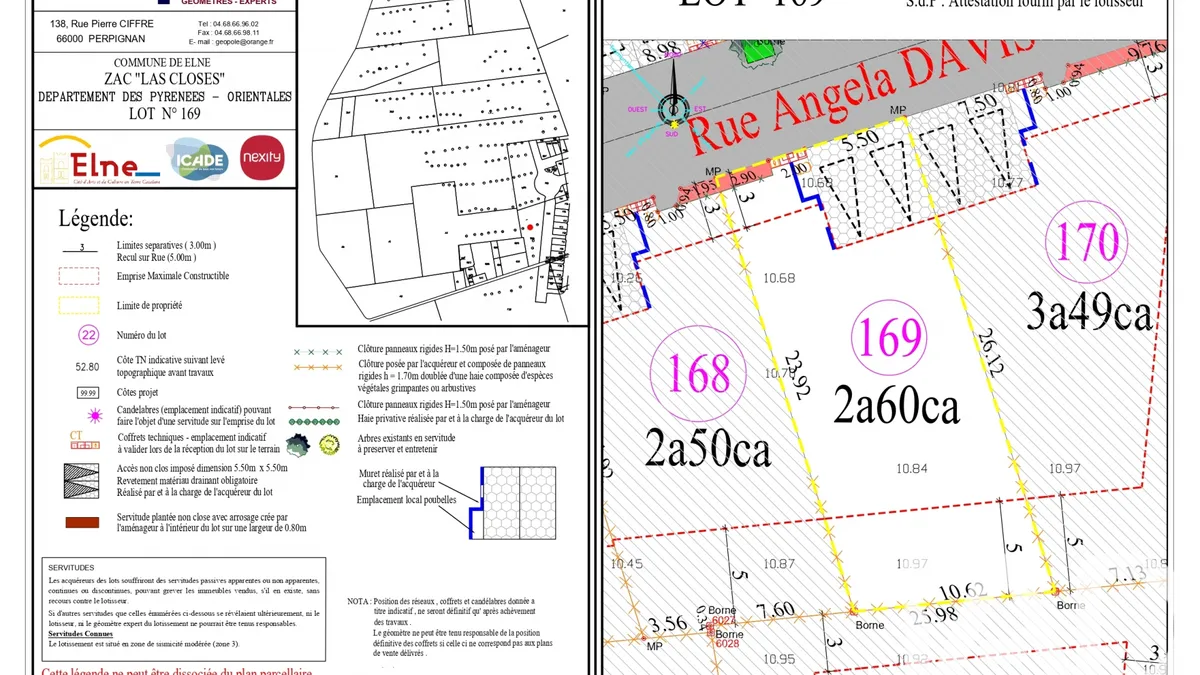The image size is (1200, 675).
Task: Select the circled lot number 168
Action: pyautogui.click(x=698, y=373)
